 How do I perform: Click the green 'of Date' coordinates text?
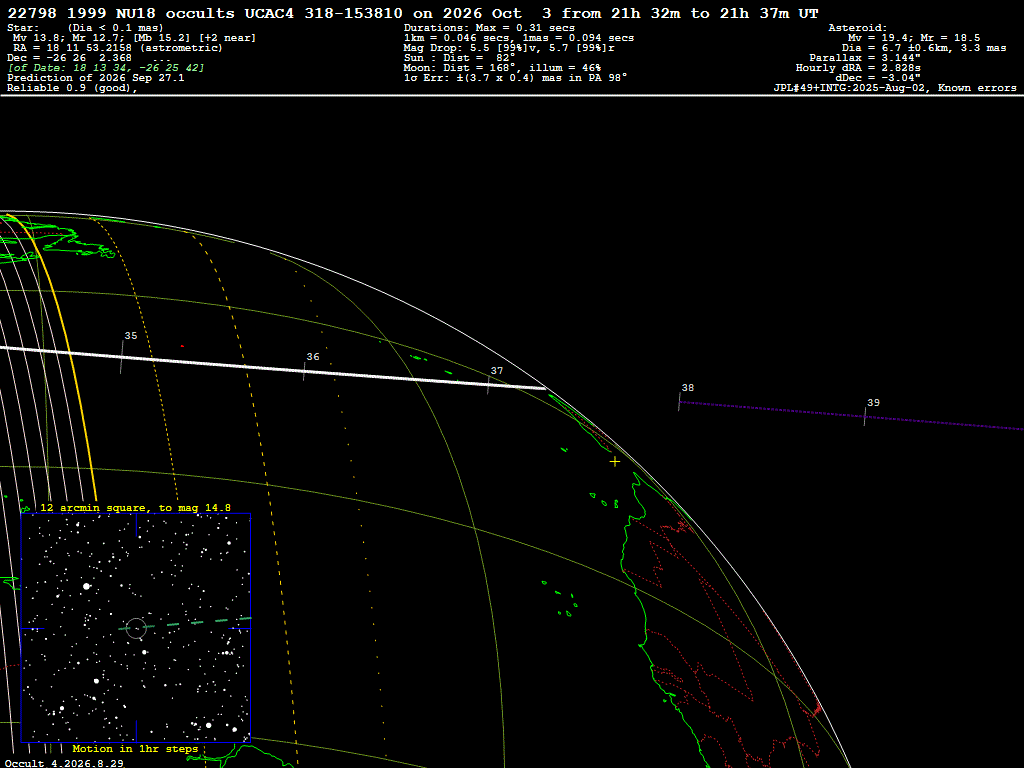(x=106, y=68)
